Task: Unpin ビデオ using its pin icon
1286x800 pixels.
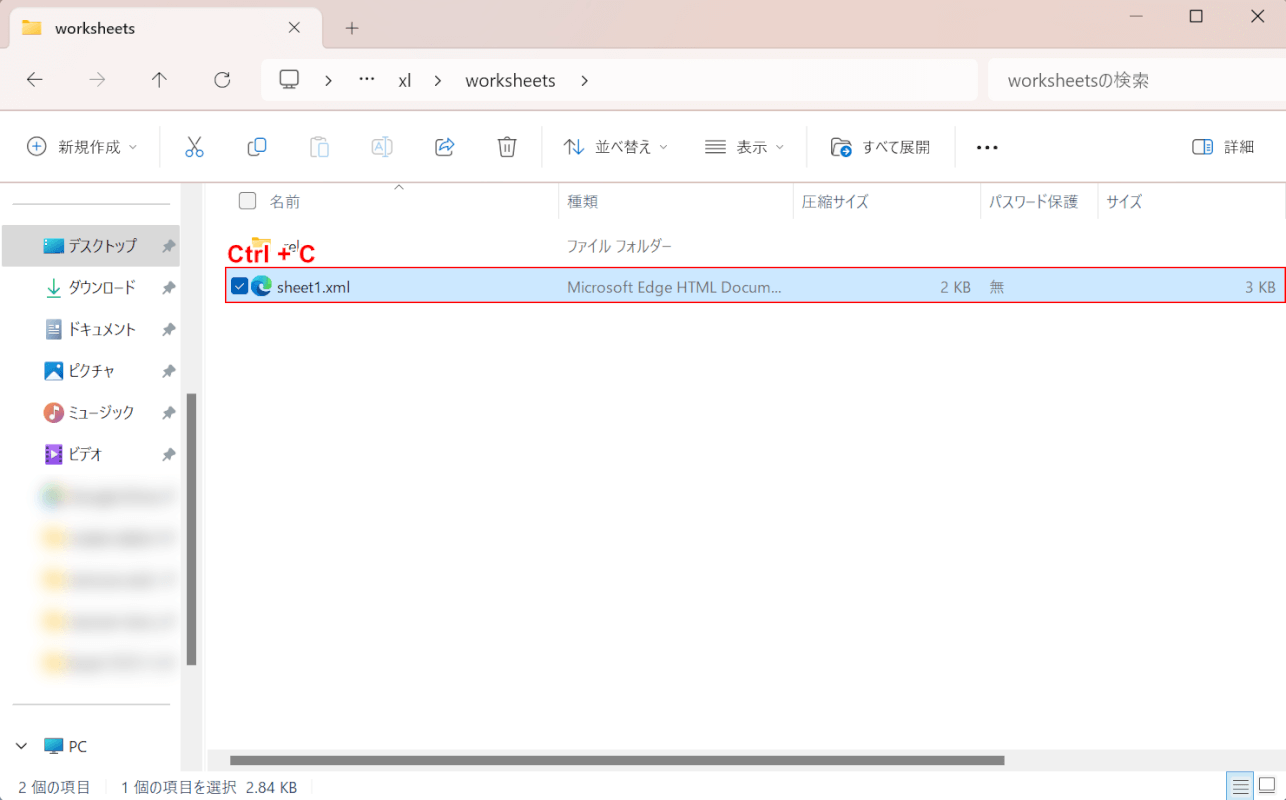Action: click(x=168, y=454)
